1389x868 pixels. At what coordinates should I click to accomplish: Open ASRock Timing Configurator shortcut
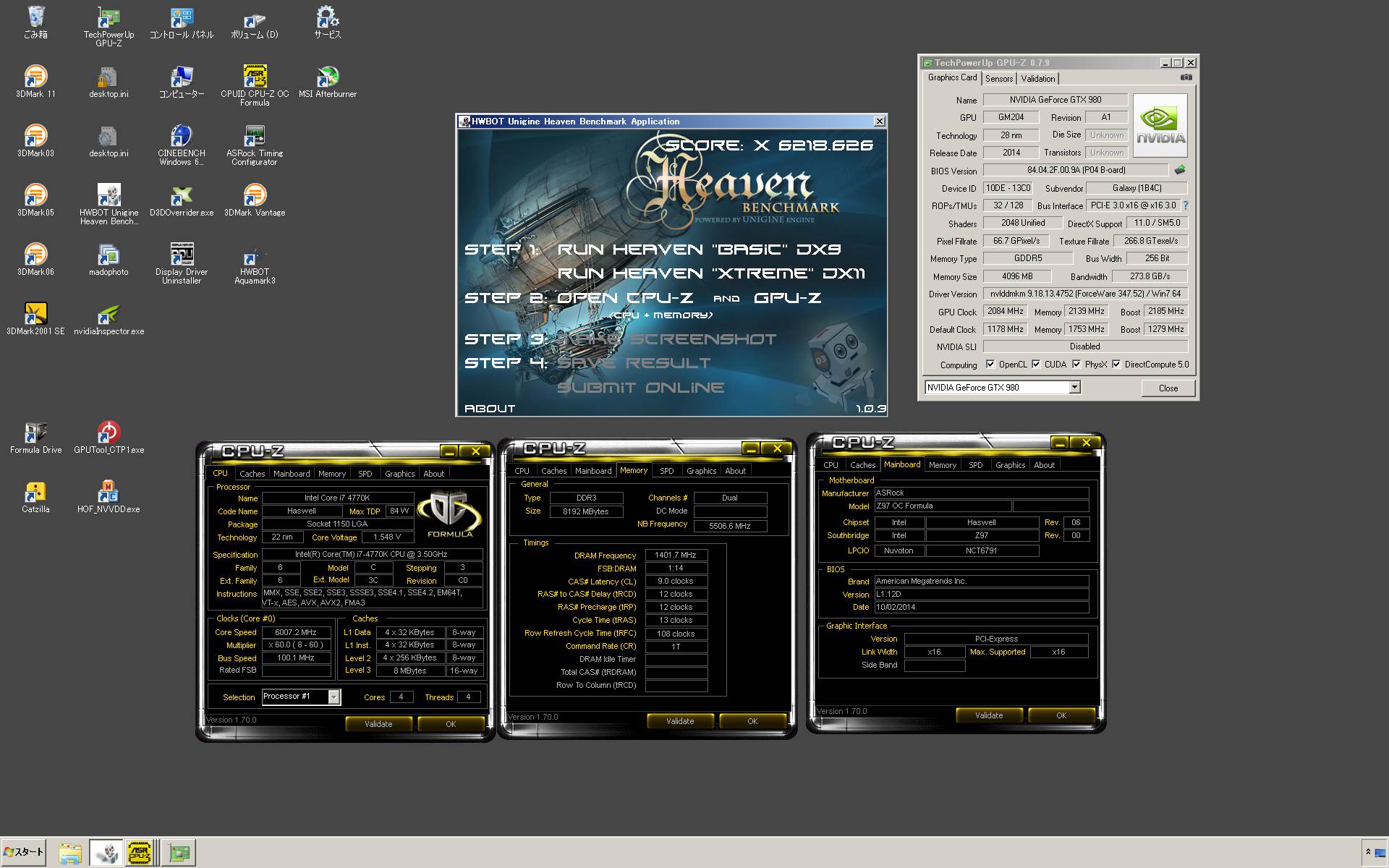pos(255,145)
